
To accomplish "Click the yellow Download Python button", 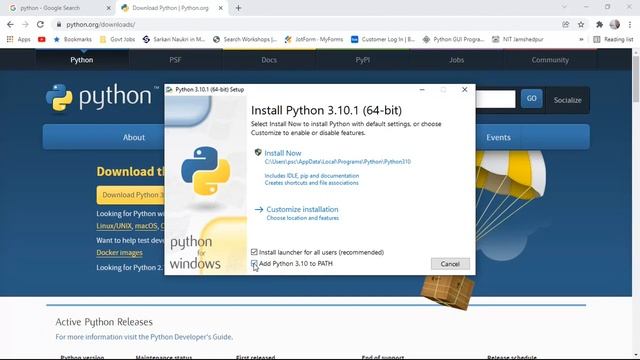I will (x=131, y=195).
